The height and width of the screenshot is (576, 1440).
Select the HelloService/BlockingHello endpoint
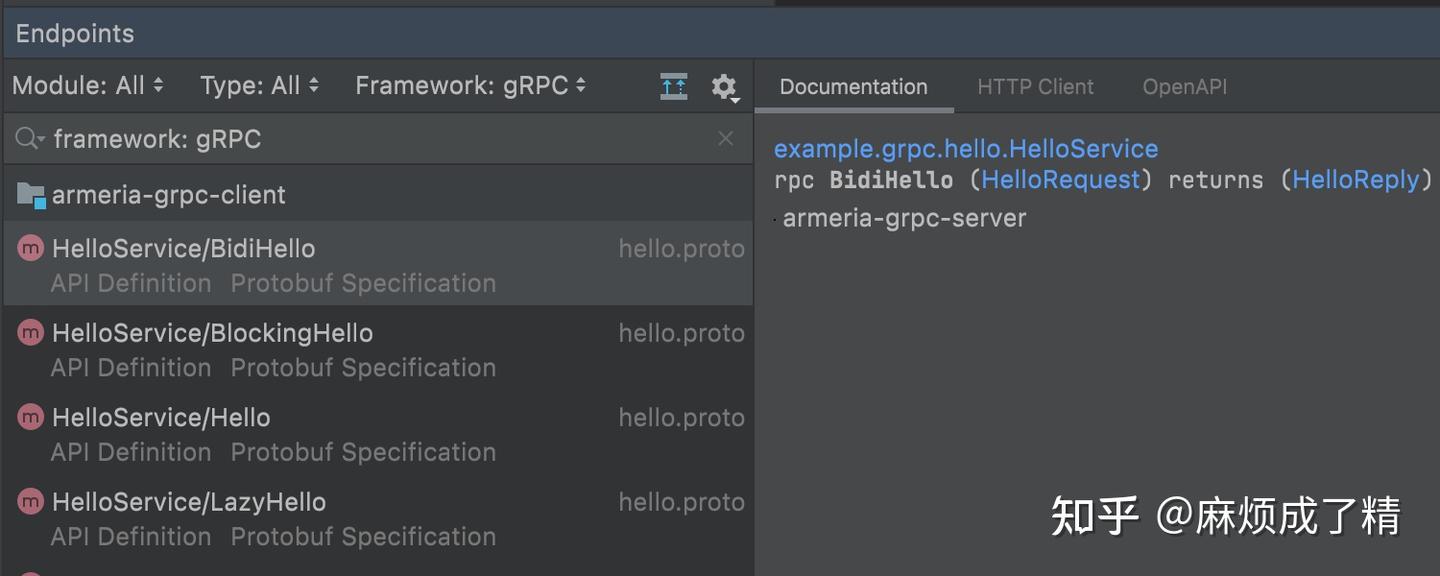coord(378,349)
